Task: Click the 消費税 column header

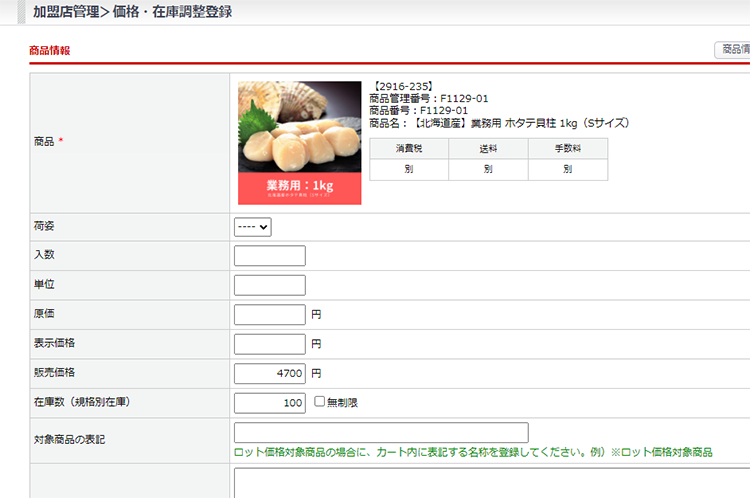Action: point(409,148)
